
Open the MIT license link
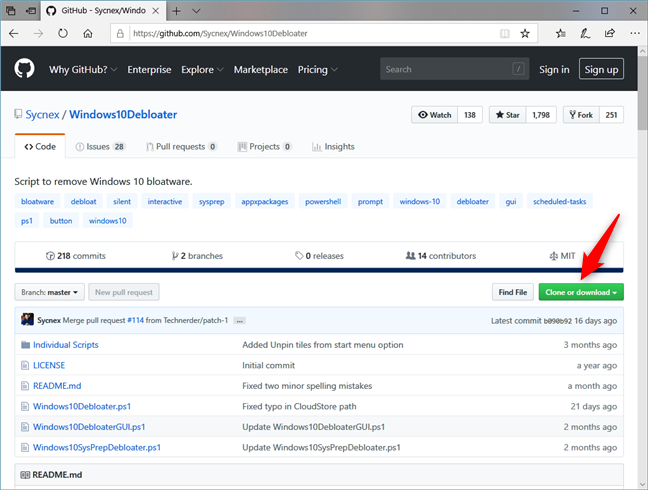(562, 256)
